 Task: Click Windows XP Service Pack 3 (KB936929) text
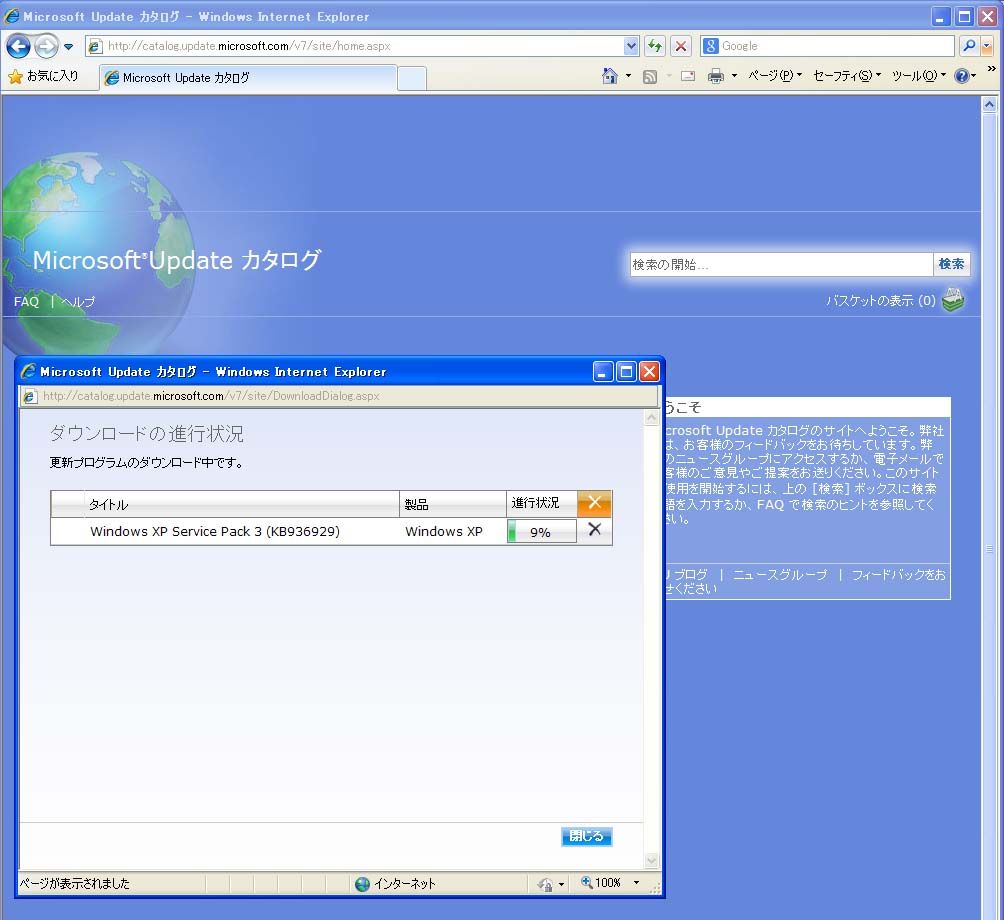215,531
